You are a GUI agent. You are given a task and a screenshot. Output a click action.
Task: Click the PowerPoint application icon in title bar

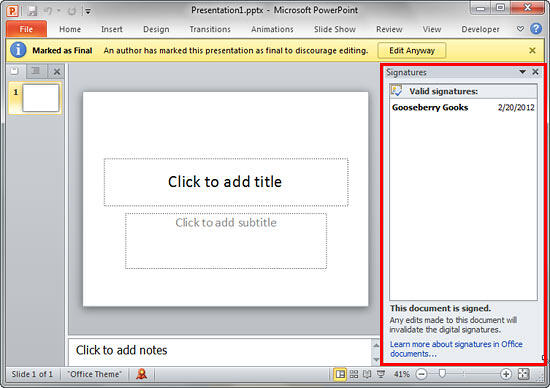pyautogui.click(x=12, y=11)
